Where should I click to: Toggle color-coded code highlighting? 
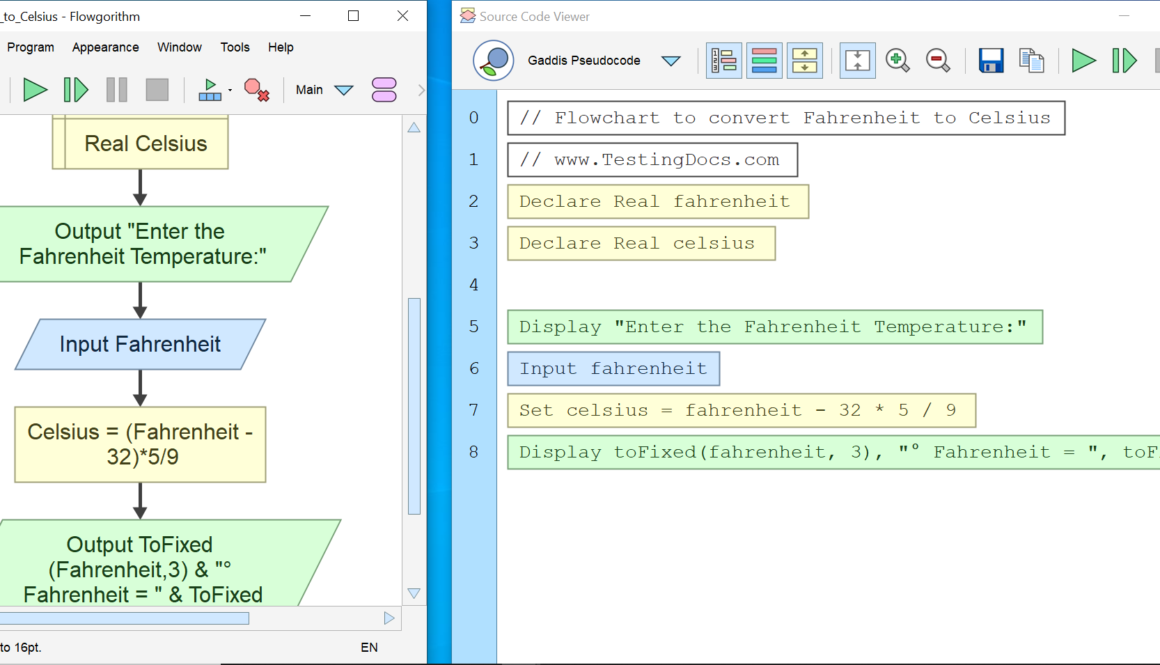[x=764, y=61]
